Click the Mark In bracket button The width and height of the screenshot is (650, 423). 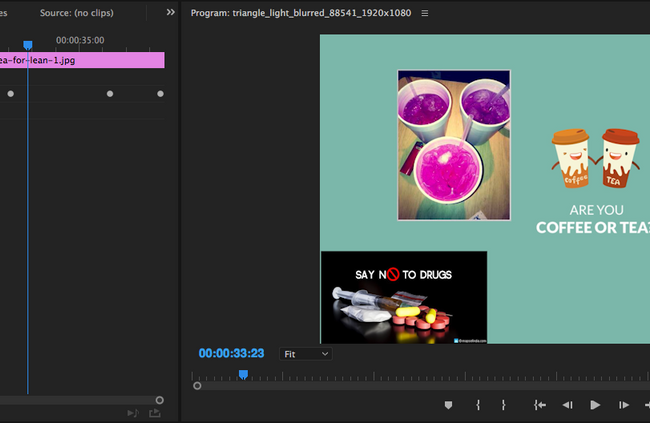pyautogui.click(x=478, y=405)
